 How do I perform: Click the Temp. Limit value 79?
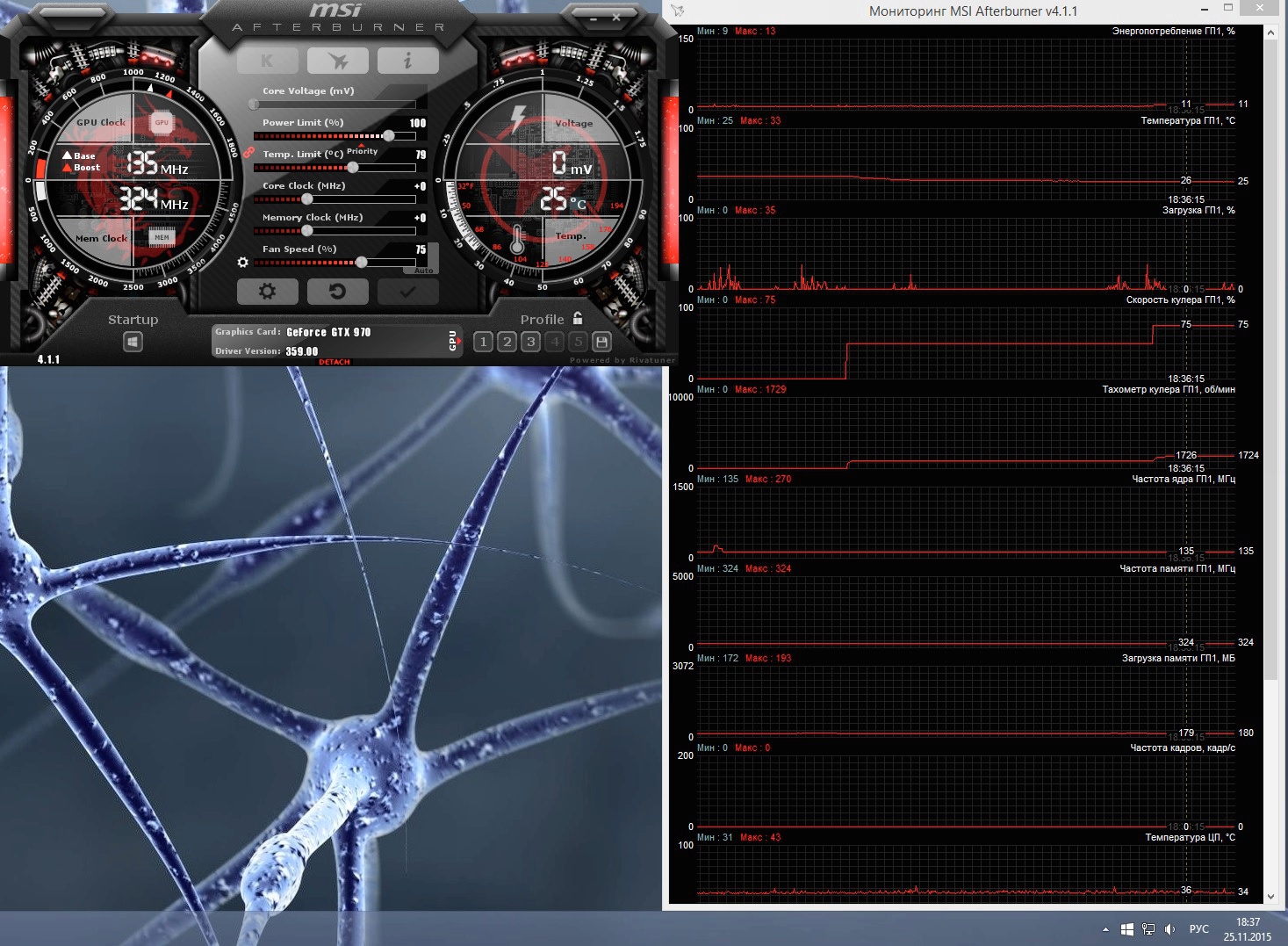421,155
